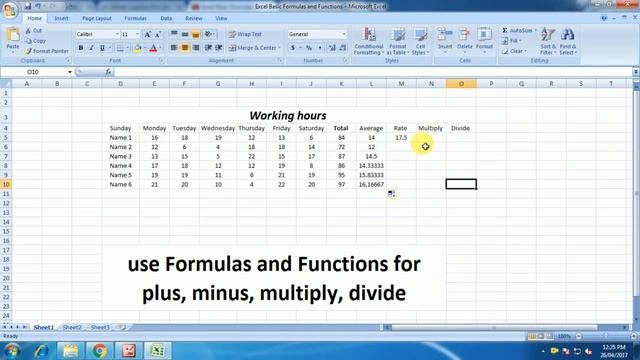Switch to Sheet2 worksheet tab
Screen dimensions: 640x360
72,327
